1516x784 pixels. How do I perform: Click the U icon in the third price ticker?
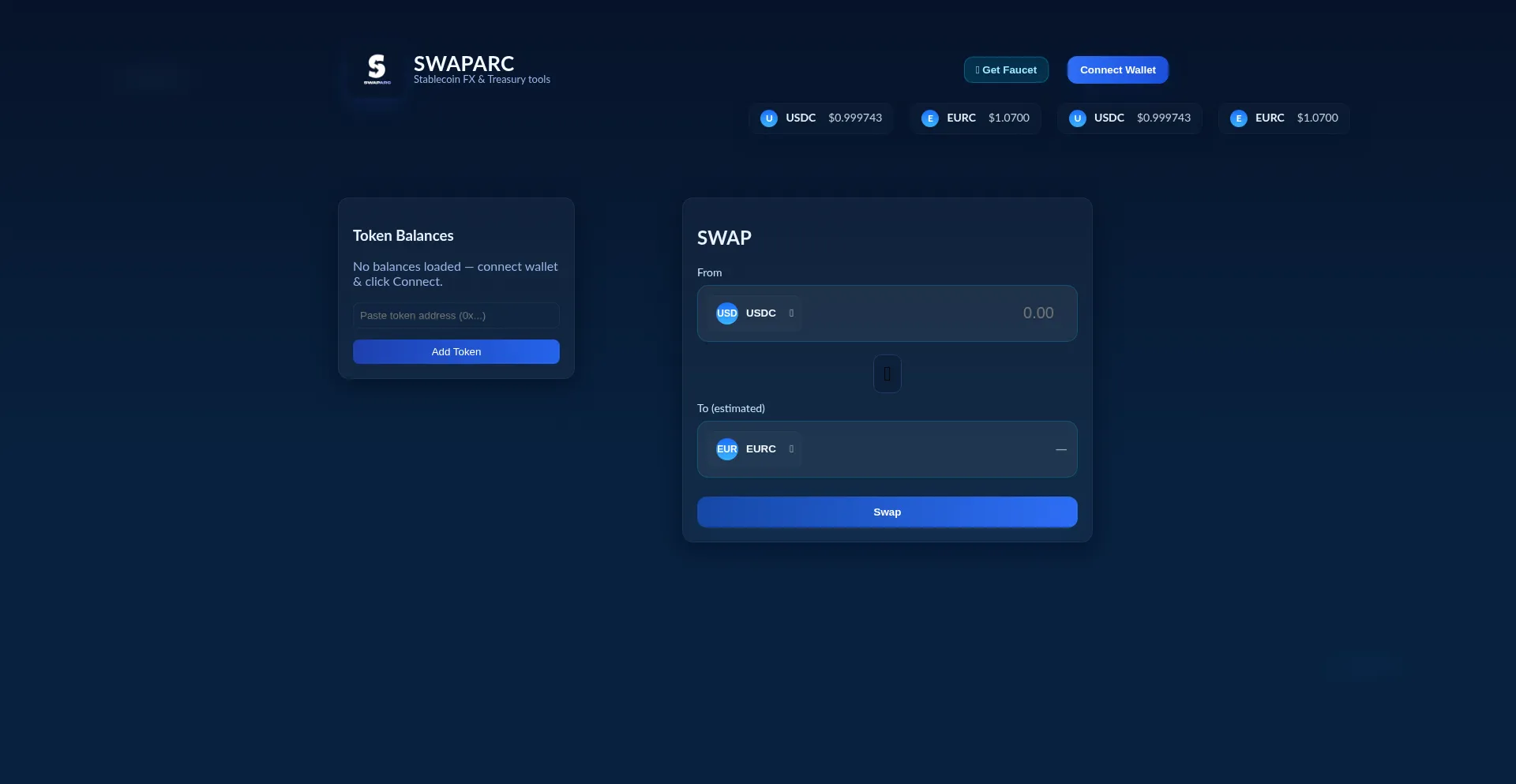pyautogui.click(x=1077, y=118)
